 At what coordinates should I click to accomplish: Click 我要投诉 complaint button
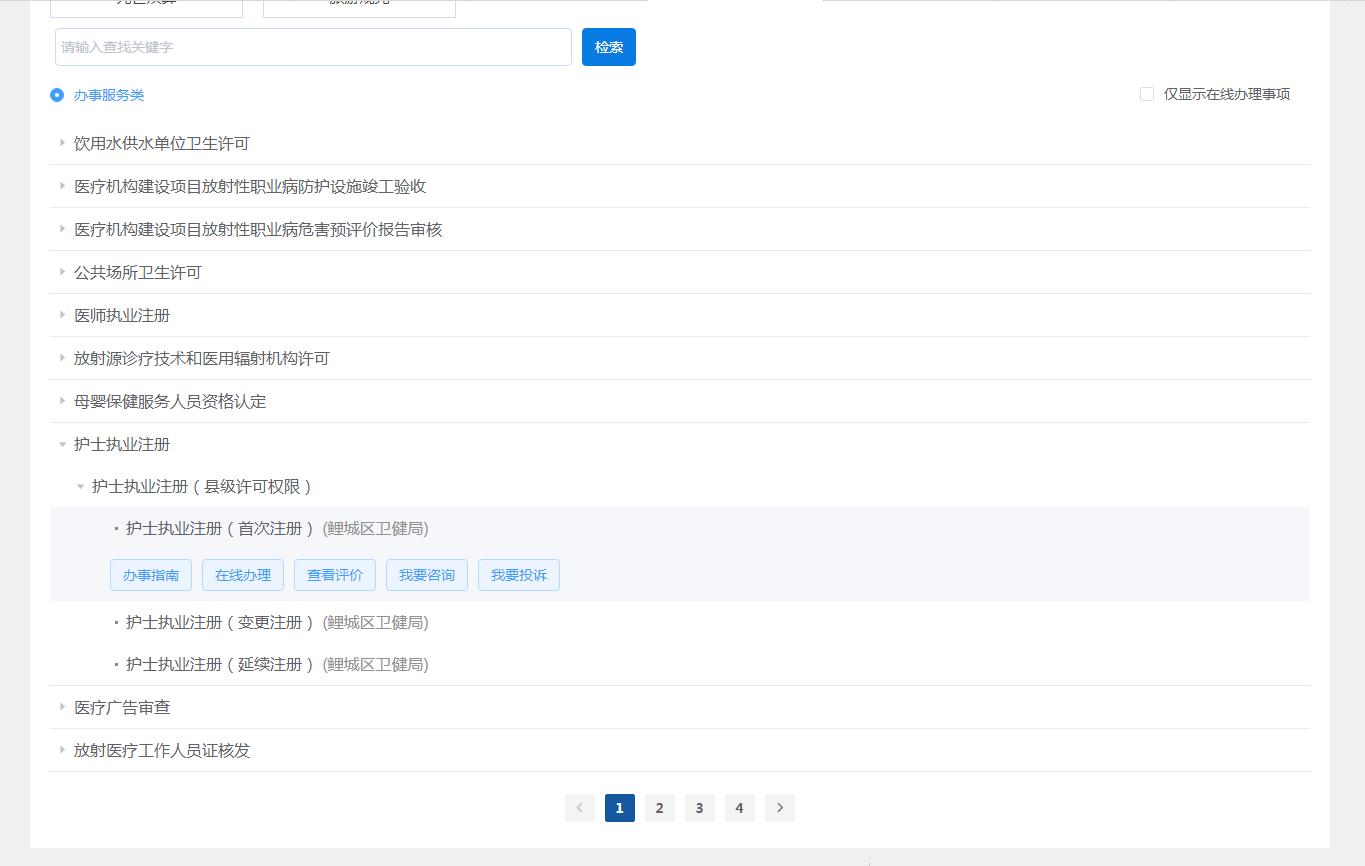[x=519, y=575]
